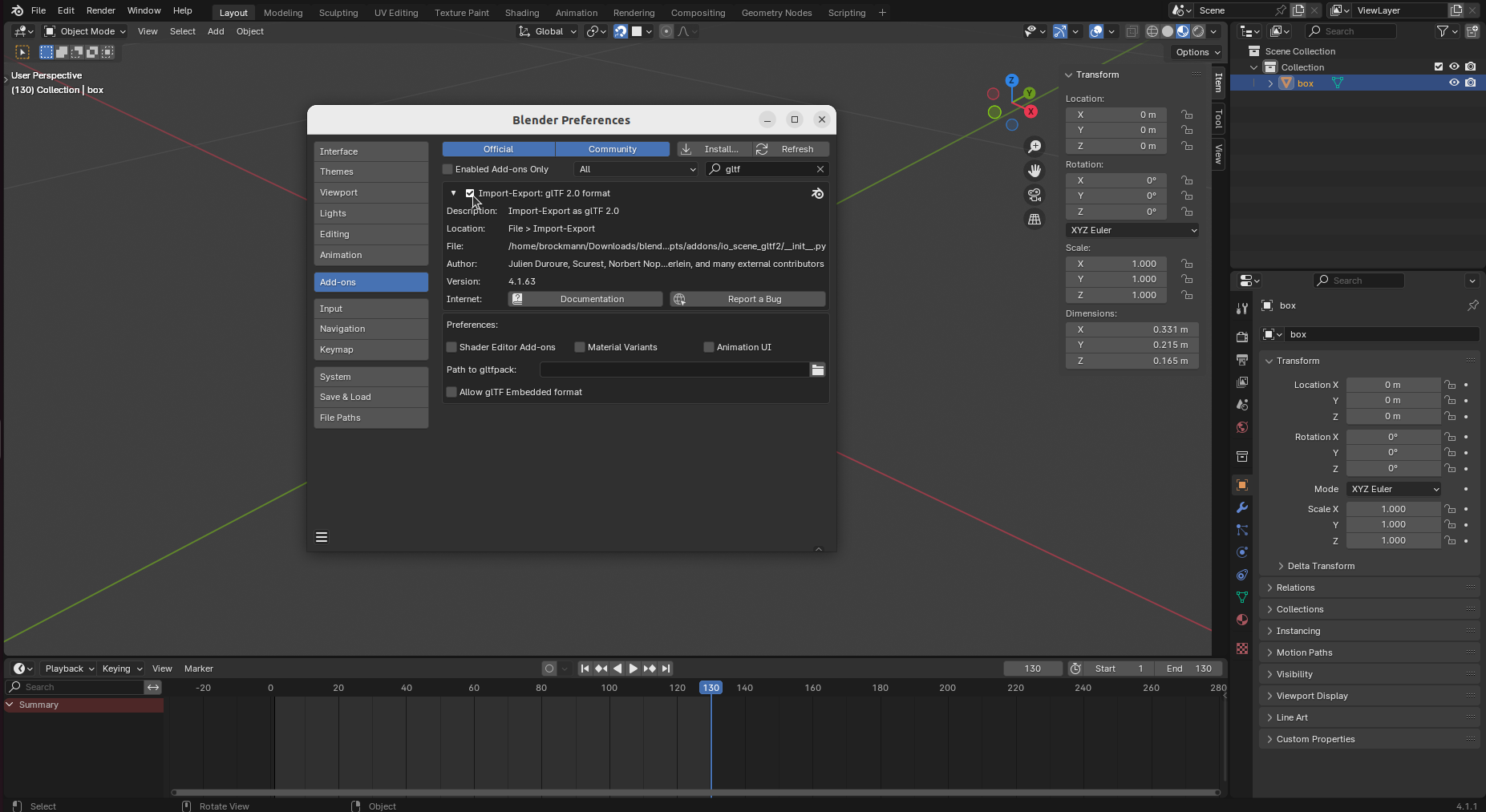Switch perspective/orthographic view with grid icon
Viewport: 1486px width, 812px height.
pos(1035,219)
